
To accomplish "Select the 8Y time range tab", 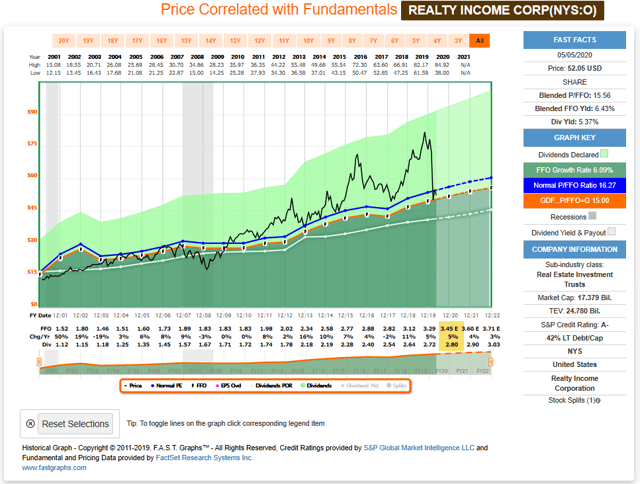I will 352,41.
